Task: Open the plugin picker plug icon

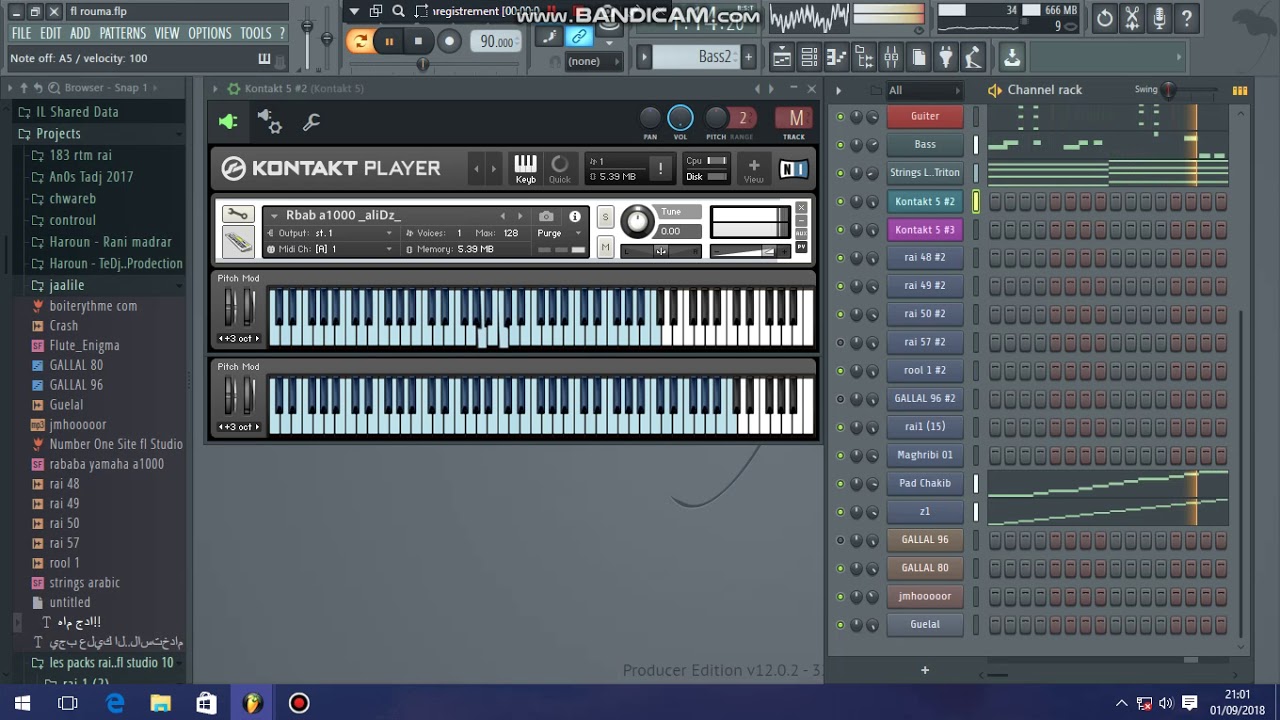Action: coord(945,57)
